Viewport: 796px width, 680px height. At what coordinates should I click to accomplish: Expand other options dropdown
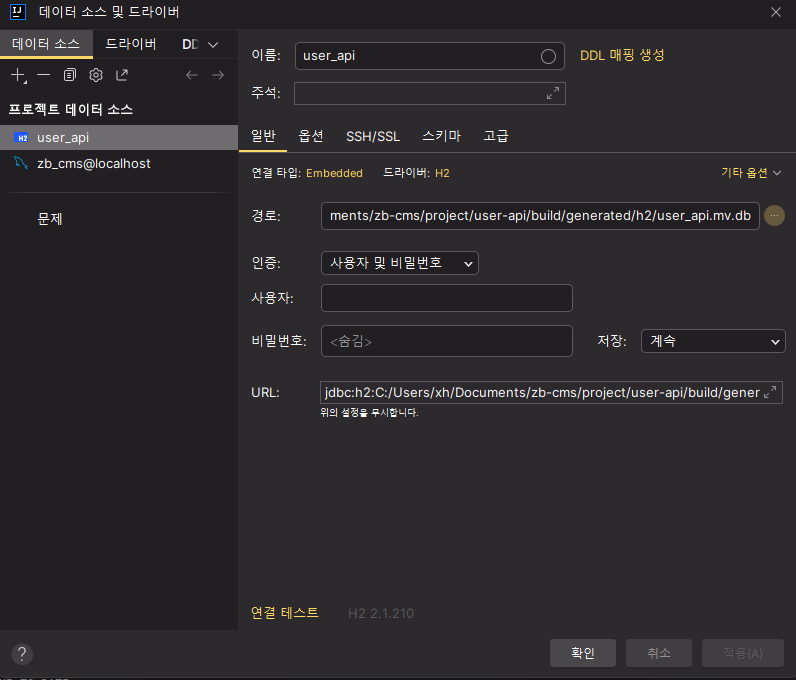pos(751,173)
